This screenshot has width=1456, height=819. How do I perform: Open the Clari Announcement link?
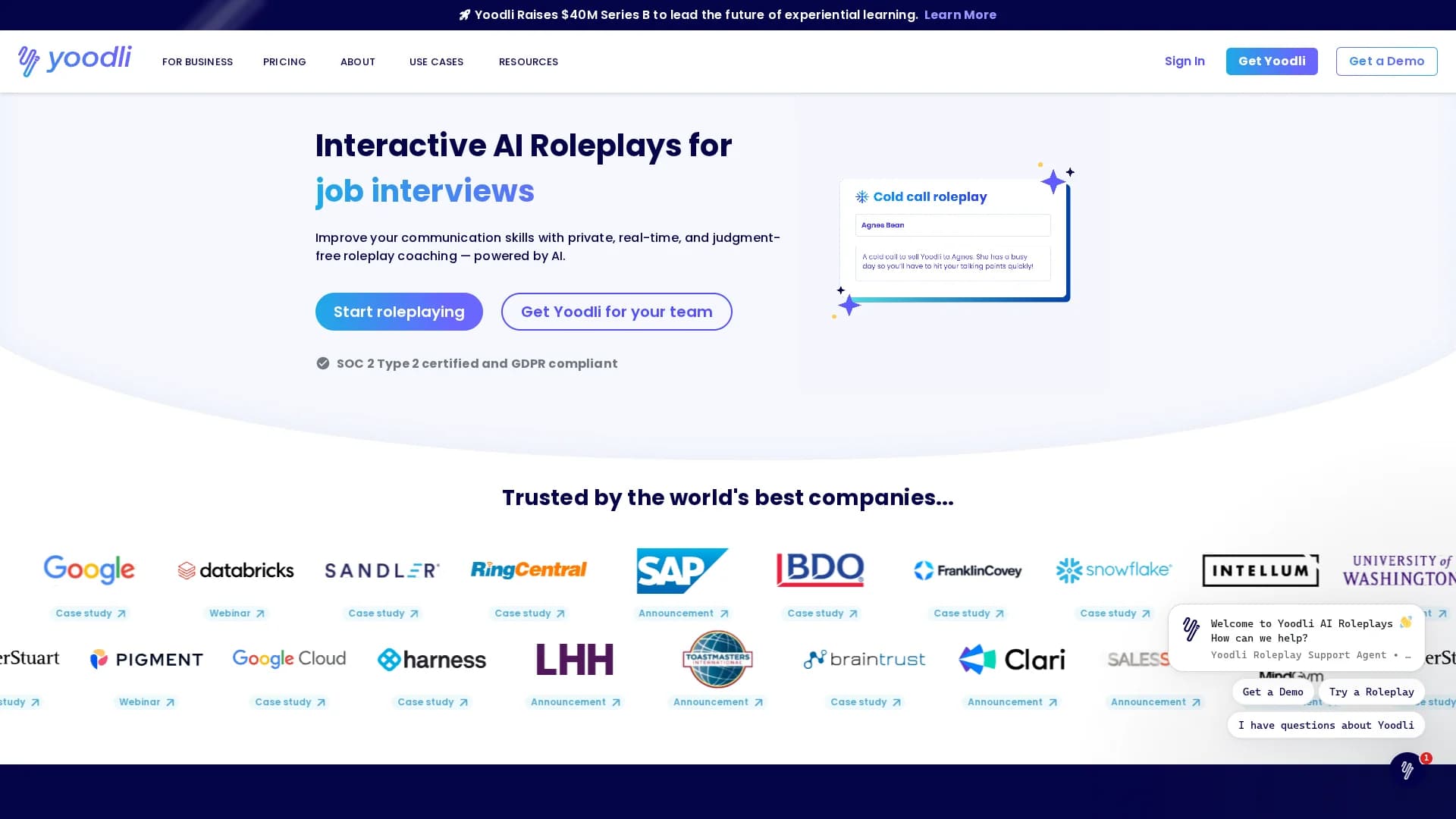tap(1012, 701)
